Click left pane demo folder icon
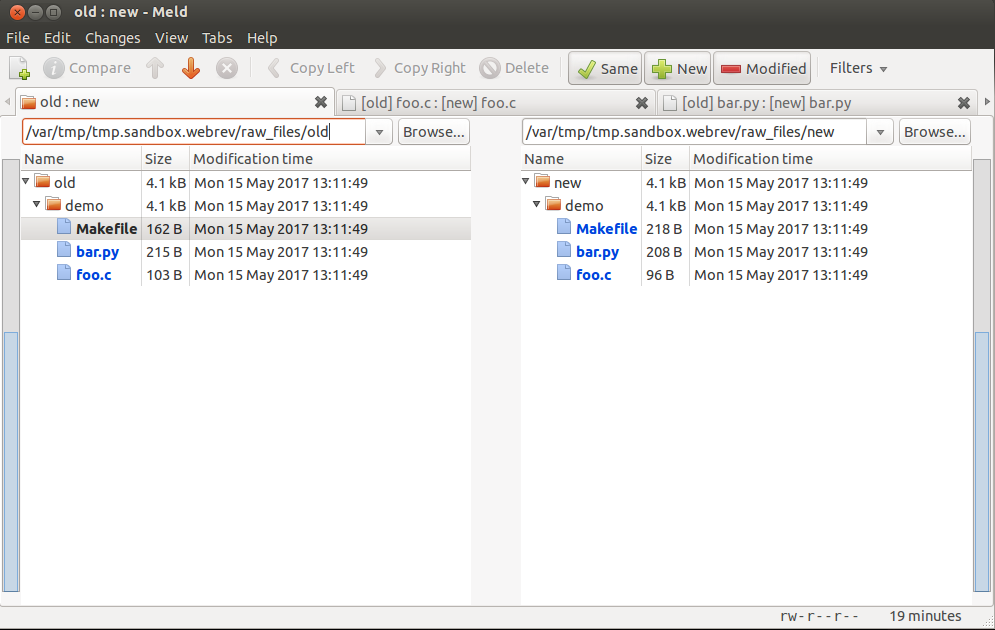 pyautogui.click(x=54, y=204)
